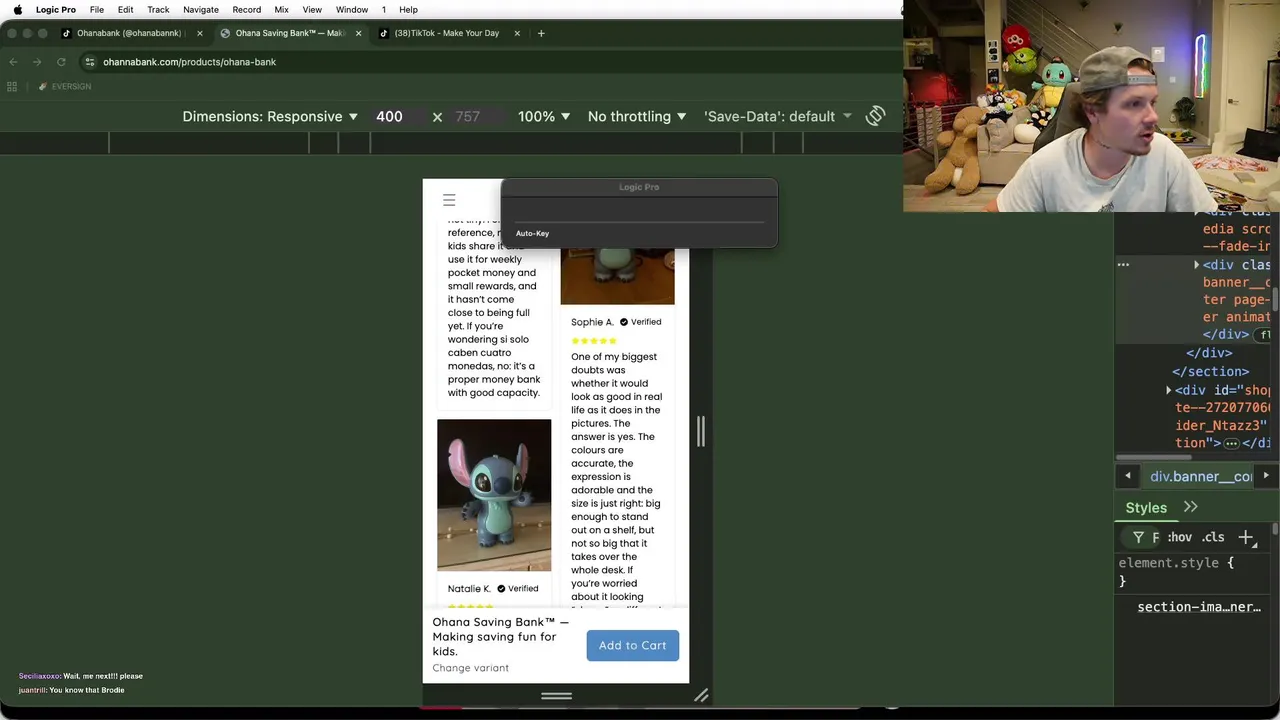Viewport: 1280px width, 720px height.
Task: Switch to the Styles tab
Action: click(x=1146, y=508)
